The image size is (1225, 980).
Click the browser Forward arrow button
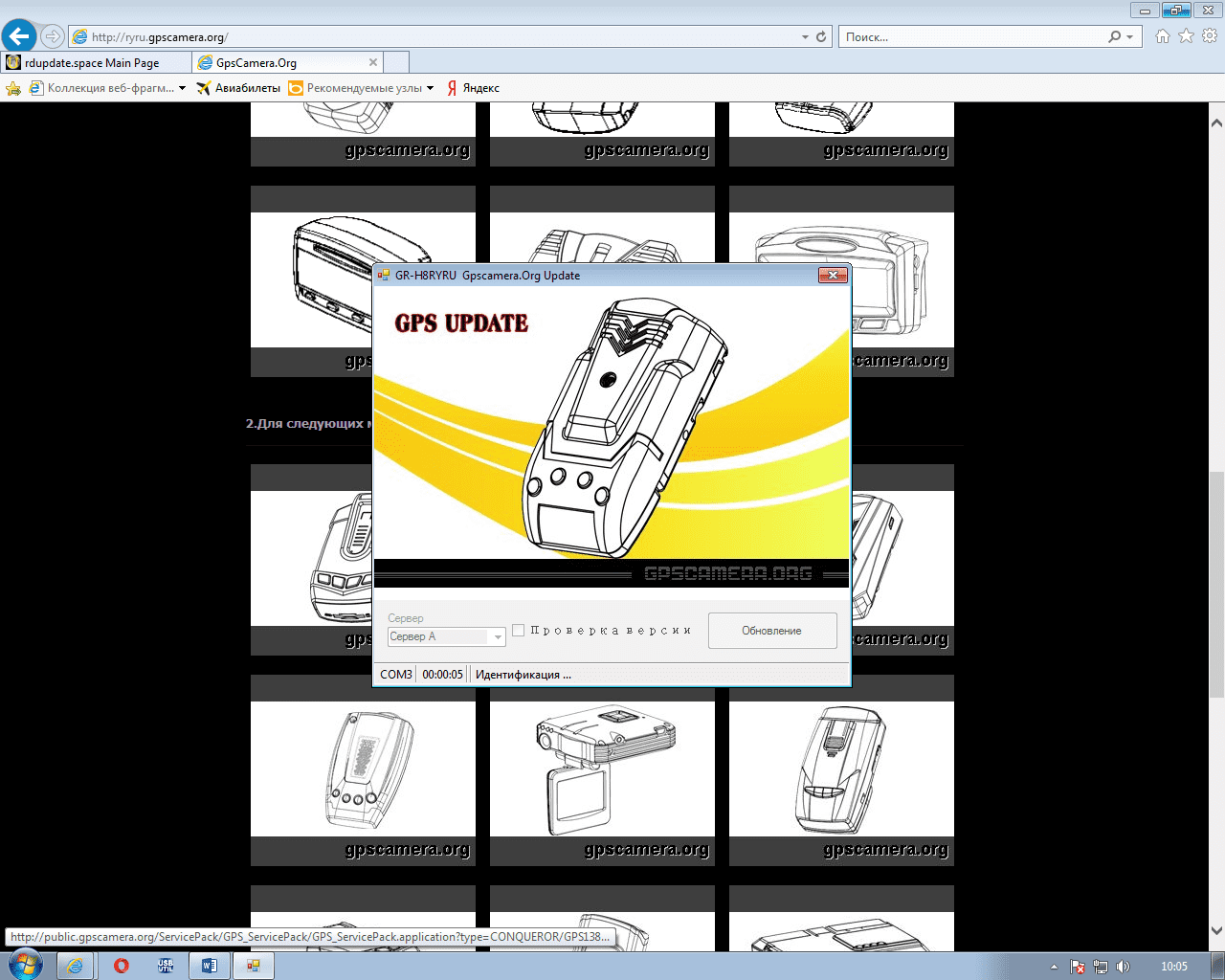53,36
